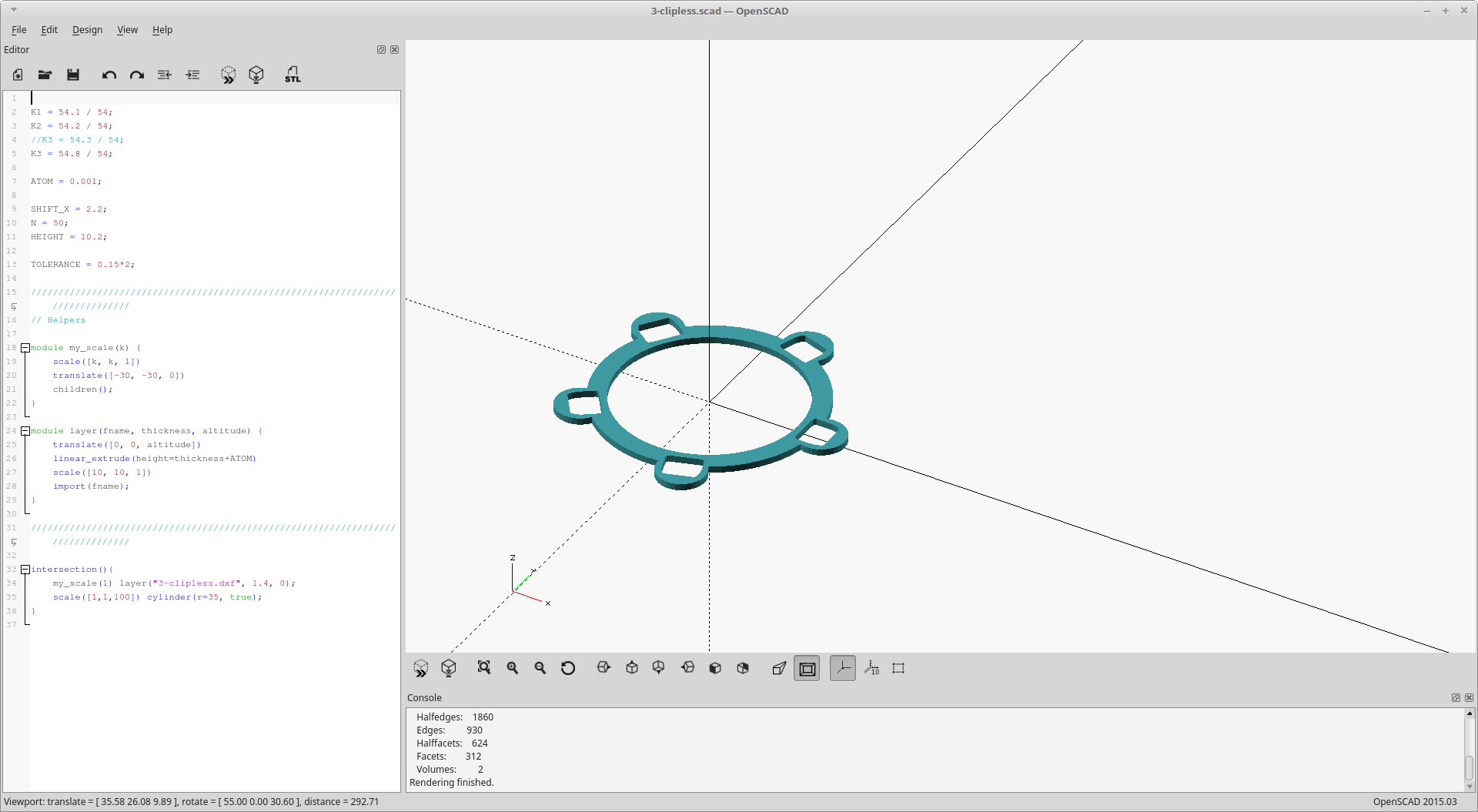Viewport: 1478px width, 812px height.
Task: Click the 'HEIGHT = 10.2;' code line
Action: coord(69,237)
